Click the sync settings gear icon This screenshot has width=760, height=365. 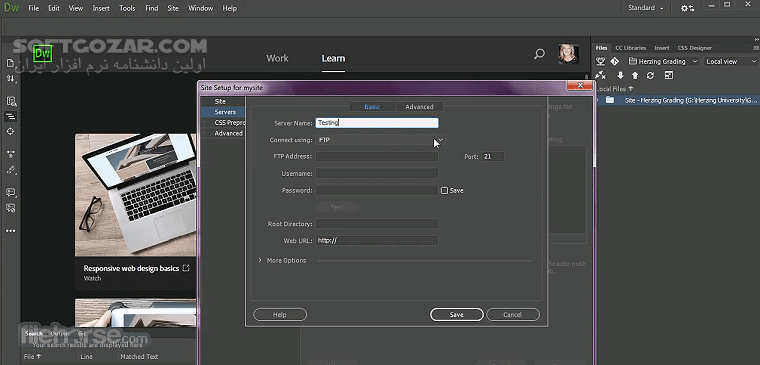click(x=687, y=8)
